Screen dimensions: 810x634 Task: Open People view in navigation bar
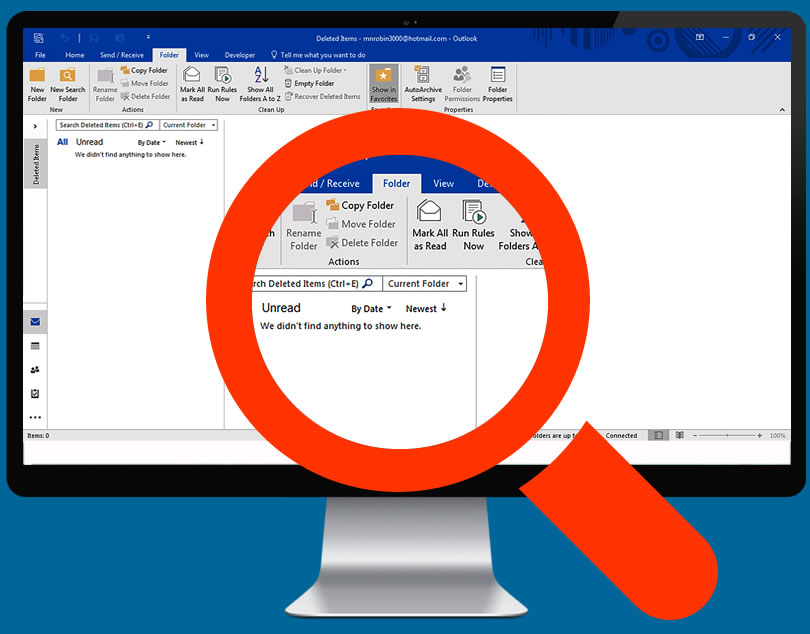point(35,370)
